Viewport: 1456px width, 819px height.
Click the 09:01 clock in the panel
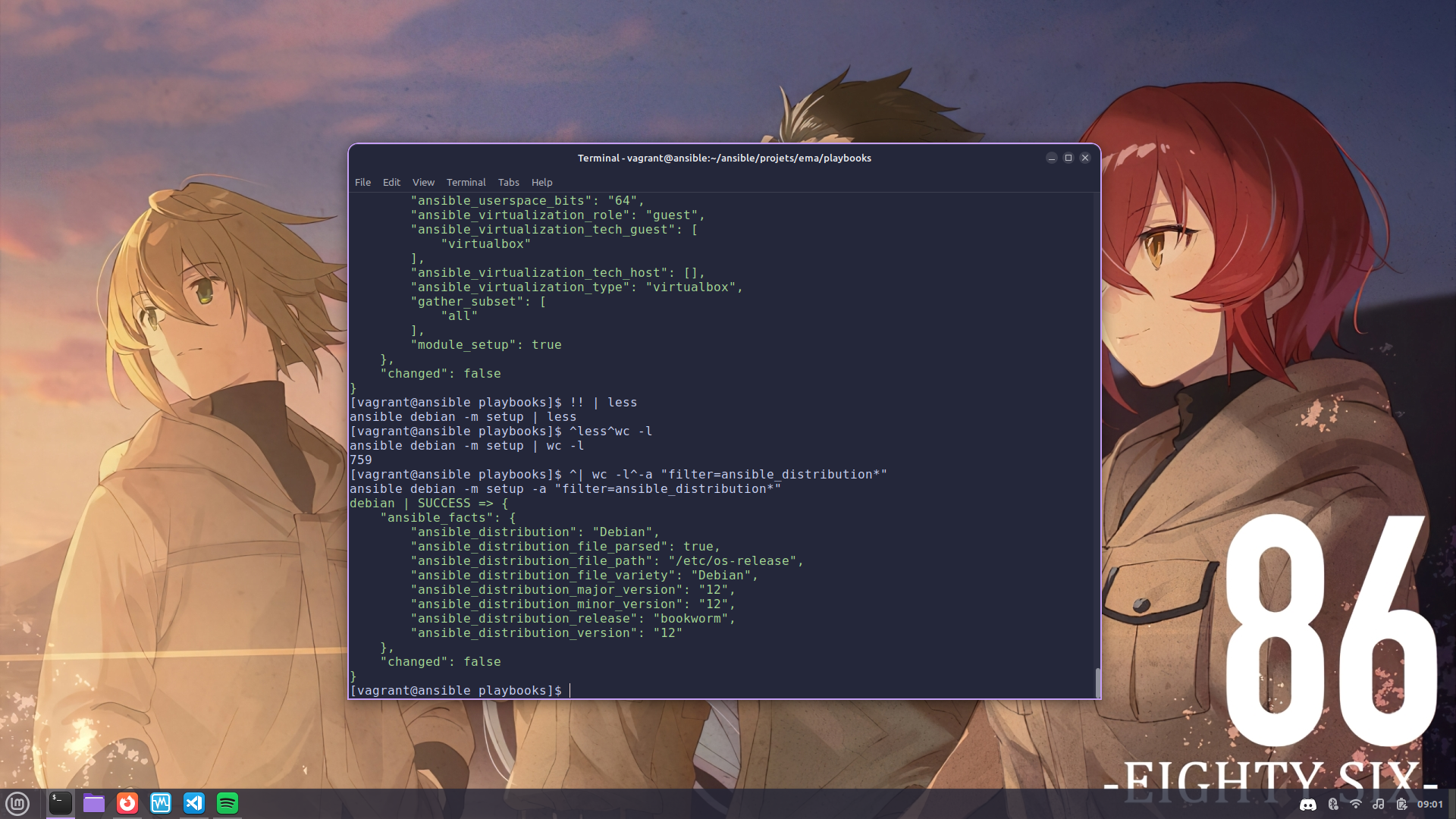[x=1430, y=805]
